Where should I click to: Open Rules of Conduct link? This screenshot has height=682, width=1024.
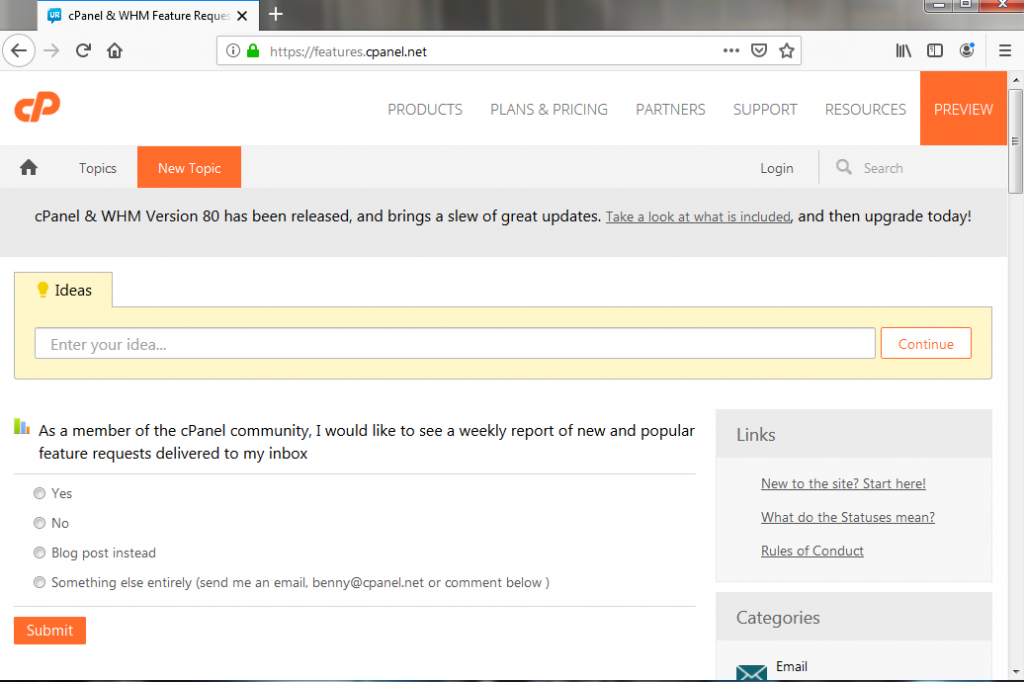pyautogui.click(x=812, y=551)
